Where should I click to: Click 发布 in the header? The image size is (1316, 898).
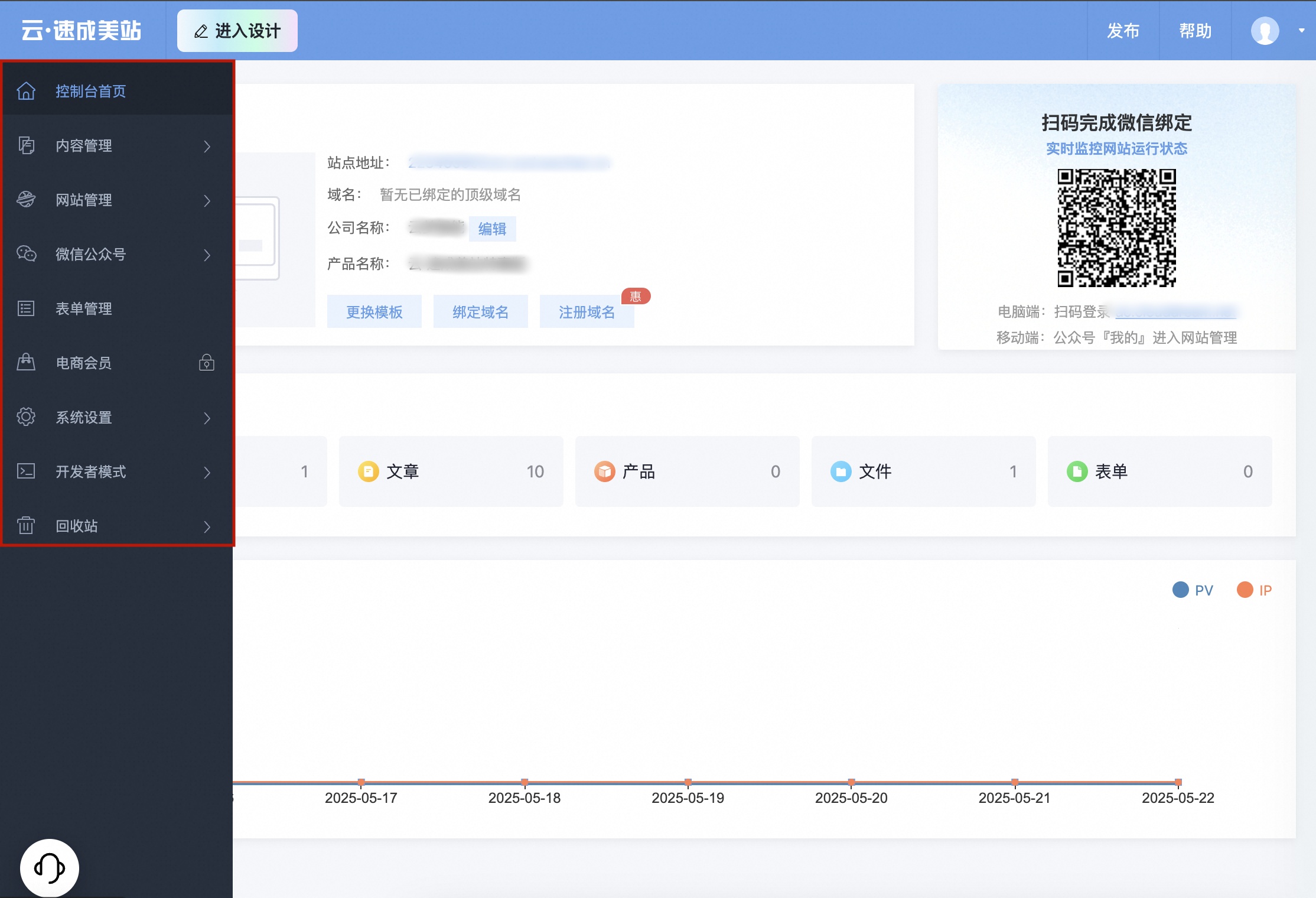(1123, 31)
